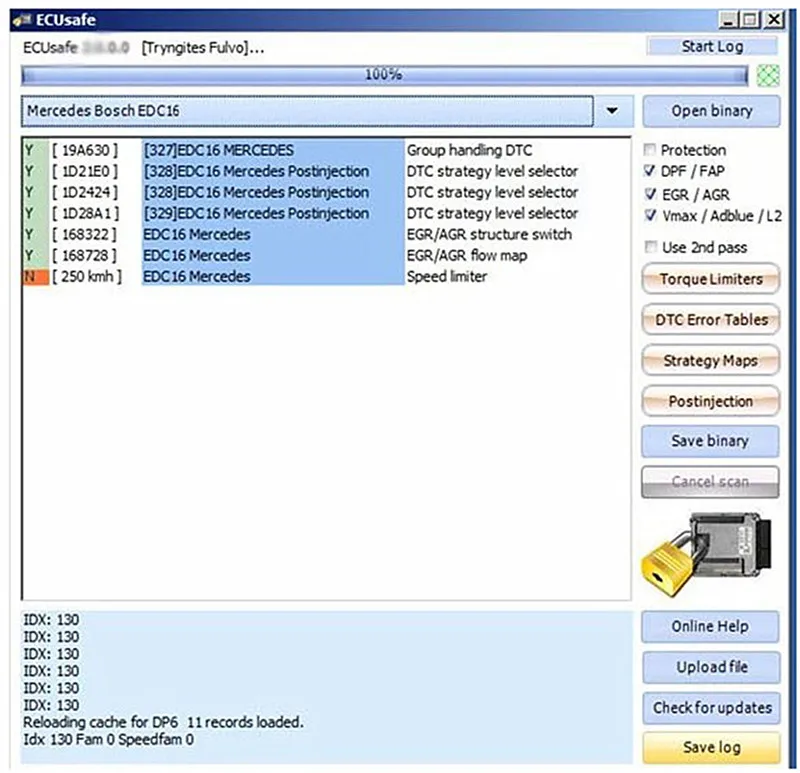Click the padlock ECU image
This screenshot has height=773, width=800.
click(707, 553)
